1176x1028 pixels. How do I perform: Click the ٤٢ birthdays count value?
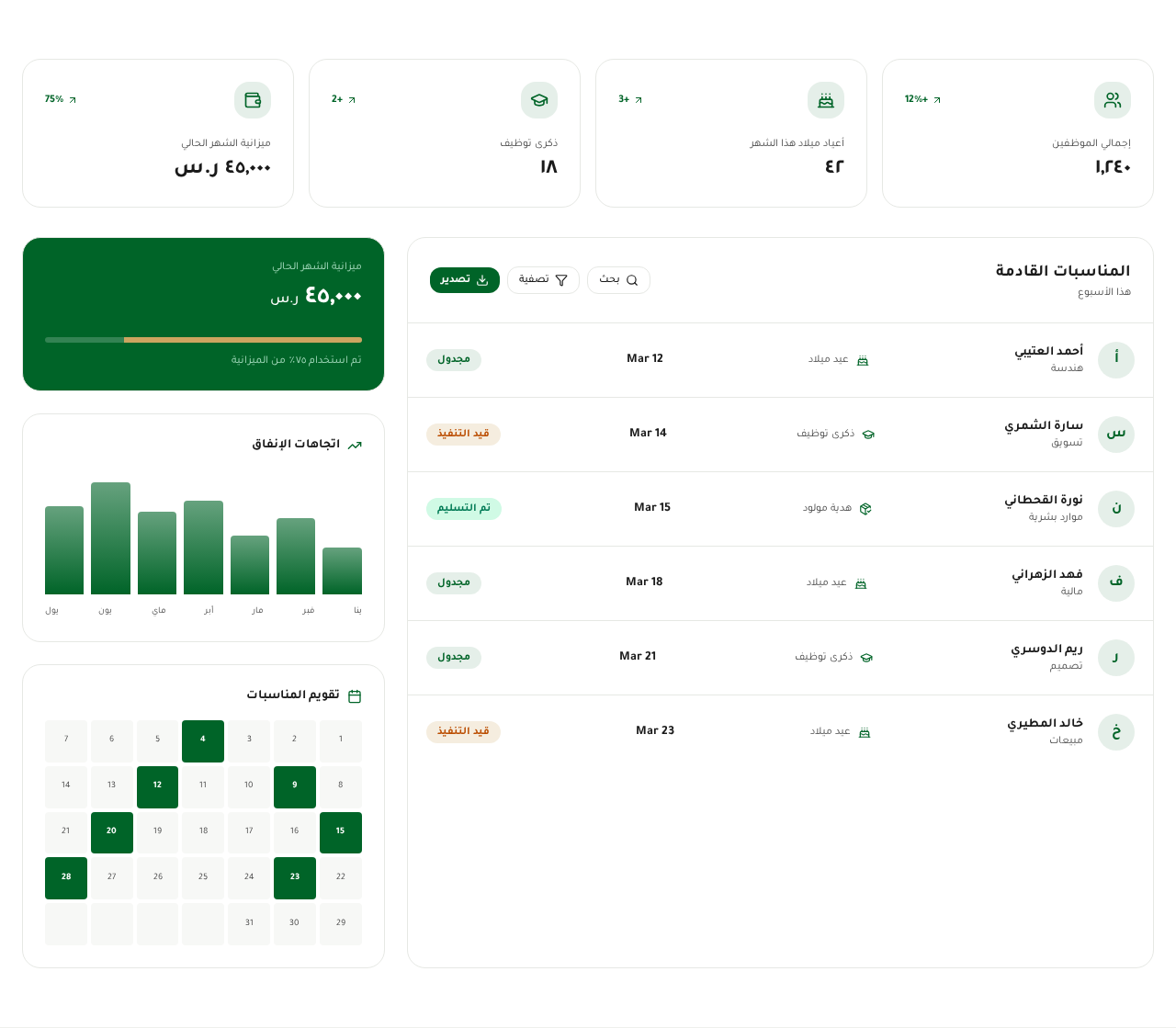[834, 167]
